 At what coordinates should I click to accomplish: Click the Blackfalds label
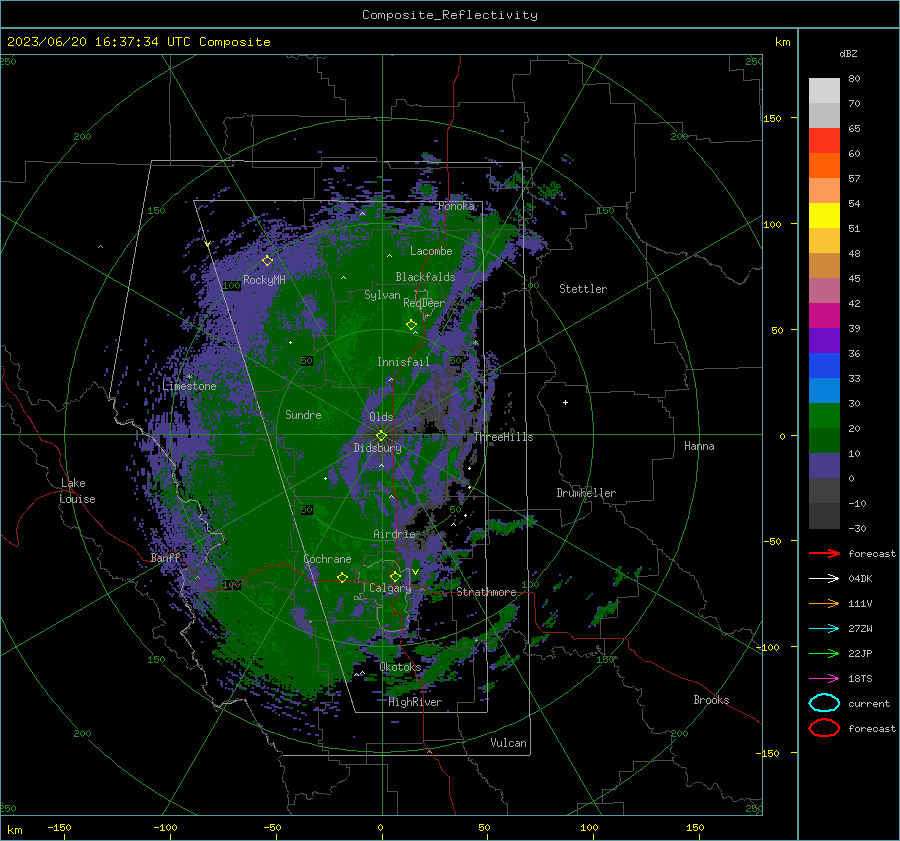425,277
